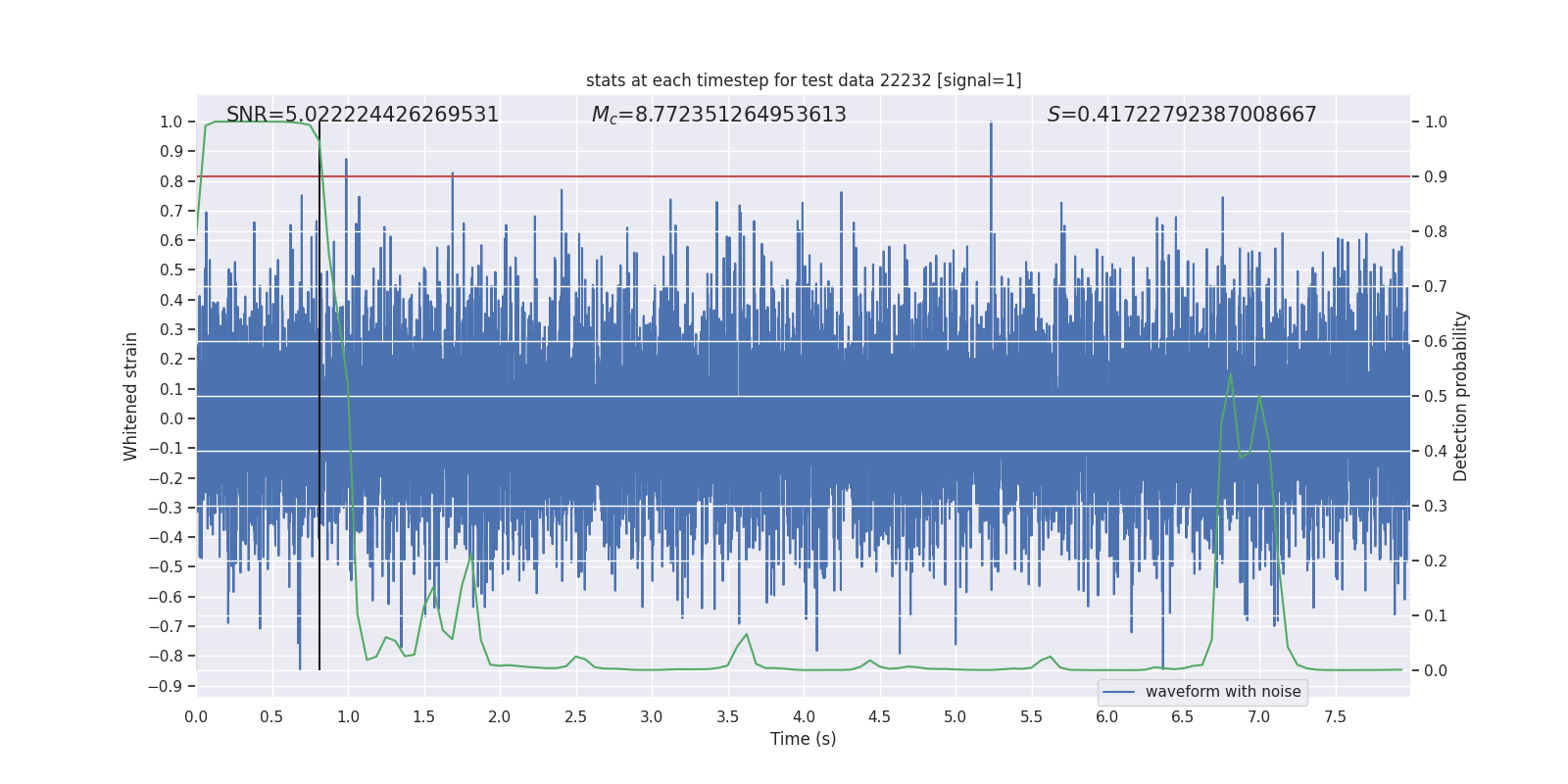Click the red horizontal threshold line
Screen dimensions: 1568x784
(804, 176)
